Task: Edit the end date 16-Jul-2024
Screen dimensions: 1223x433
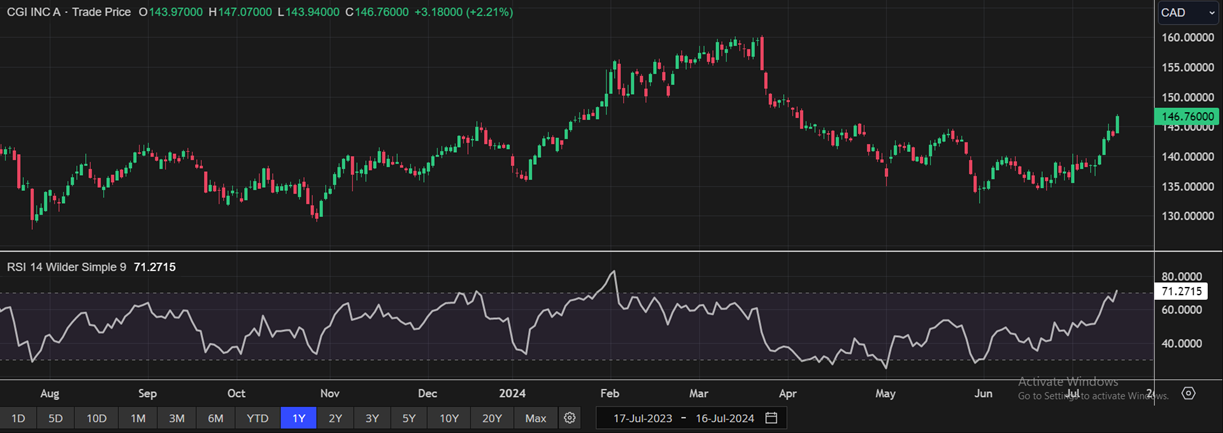Action: coord(725,418)
